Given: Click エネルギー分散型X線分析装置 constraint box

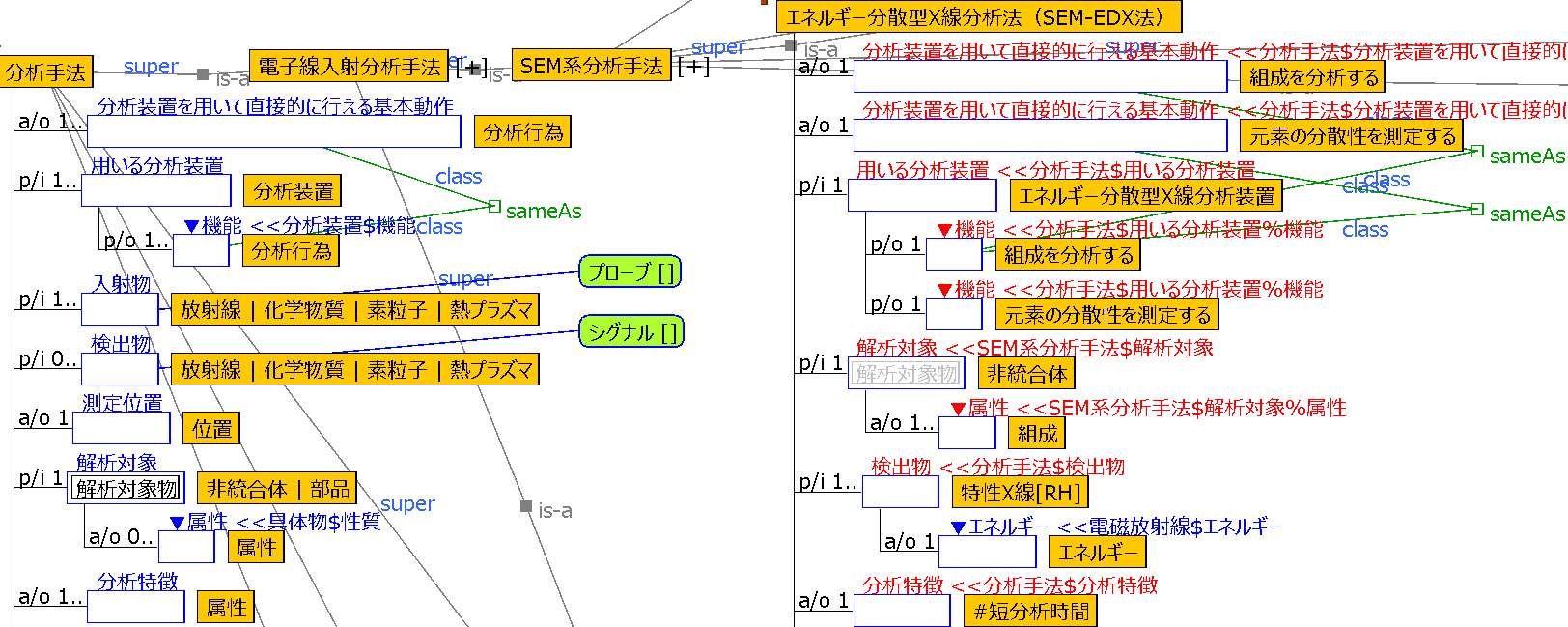Looking at the screenshot, I should (x=1146, y=196).
